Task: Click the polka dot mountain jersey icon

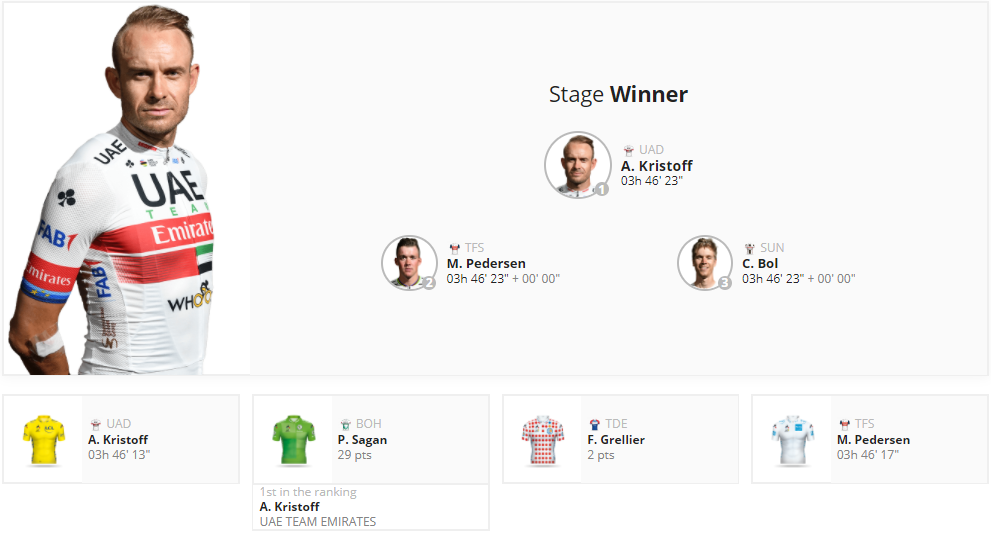Action: point(543,440)
